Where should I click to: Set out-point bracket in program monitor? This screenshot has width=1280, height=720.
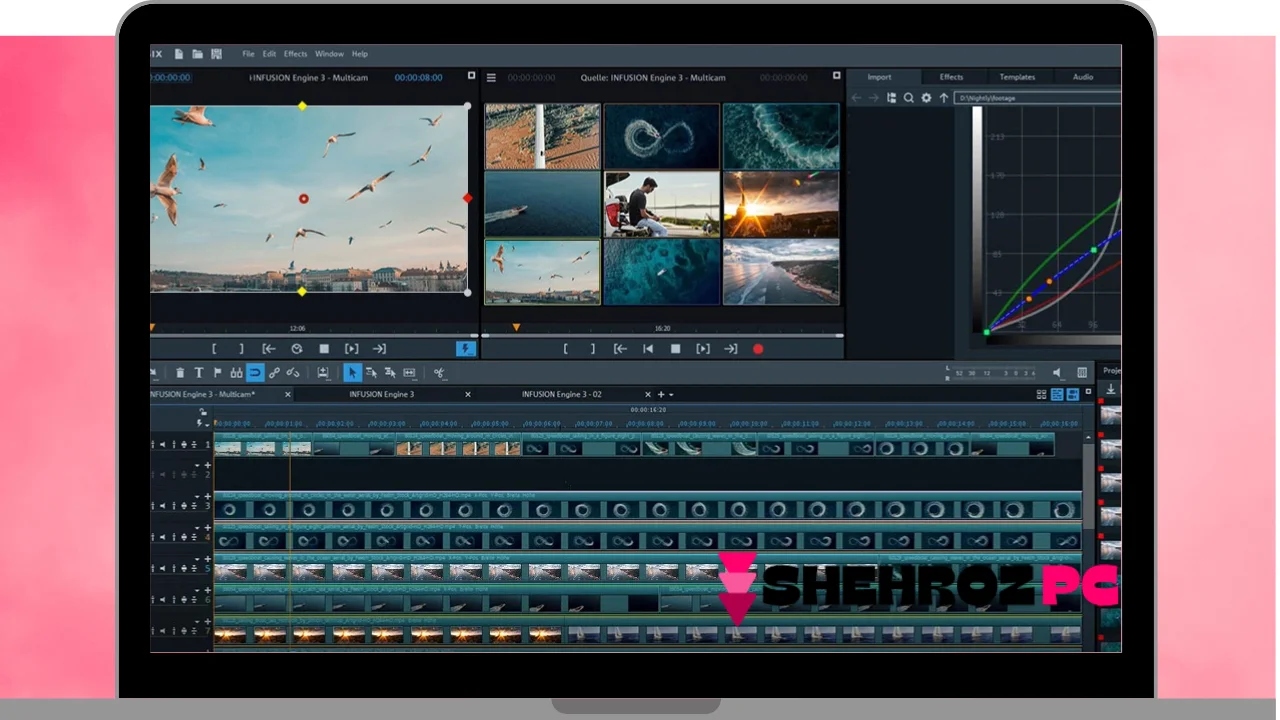point(241,349)
